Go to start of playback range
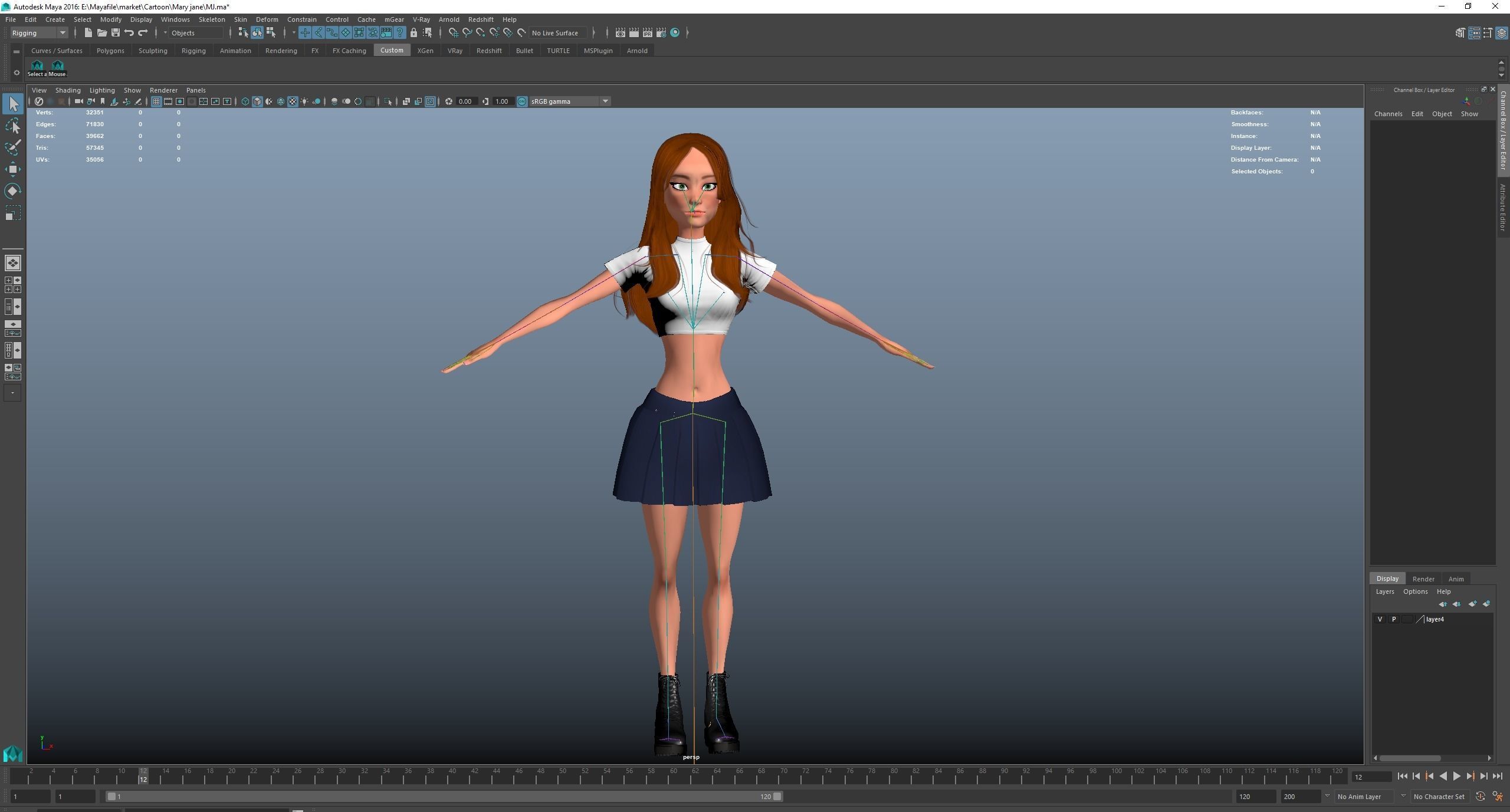This screenshot has width=1510, height=812. (x=1402, y=777)
